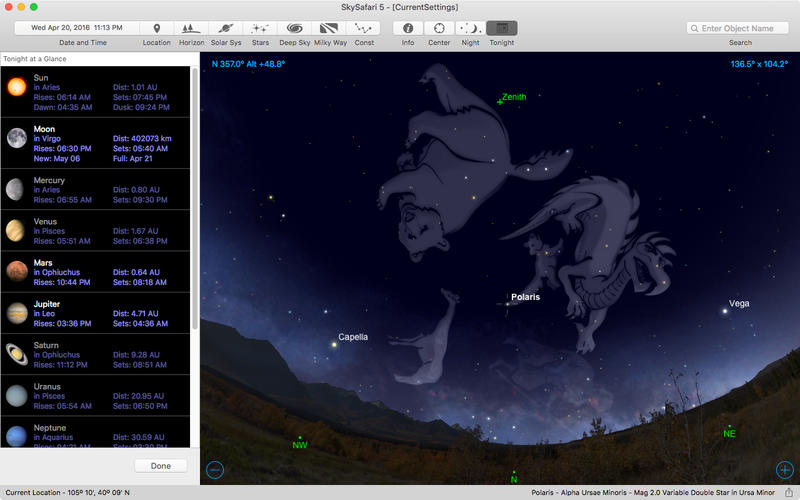Screen dimensions: 800x500
Task: Click the search magnifier icon
Action: pyautogui.click(x=694, y=29)
